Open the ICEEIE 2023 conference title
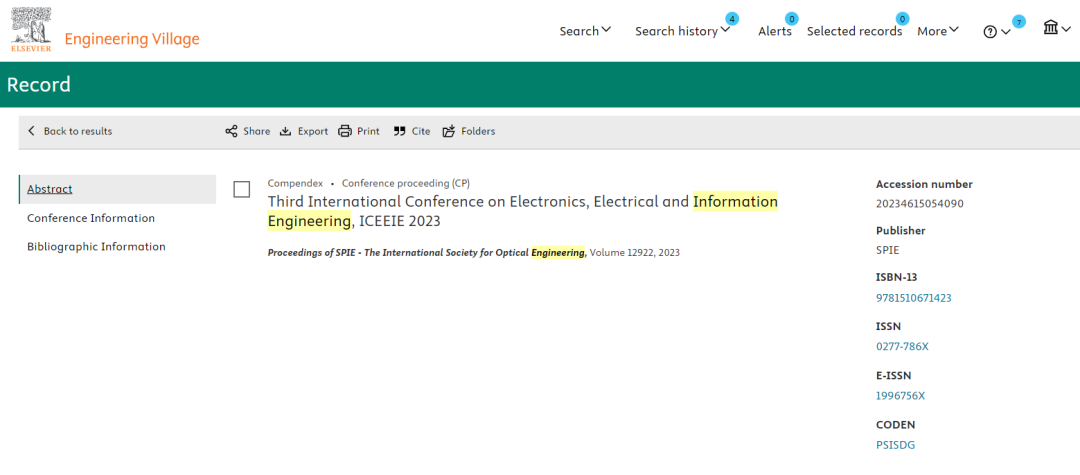The height and width of the screenshot is (475, 1080). coord(523,211)
